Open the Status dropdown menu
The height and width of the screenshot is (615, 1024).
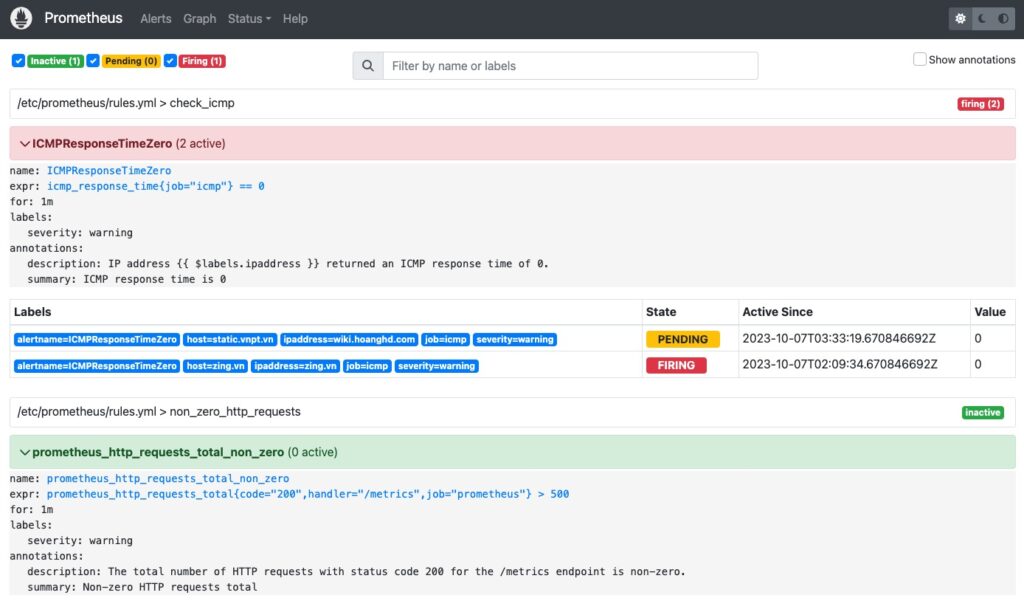tap(249, 19)
